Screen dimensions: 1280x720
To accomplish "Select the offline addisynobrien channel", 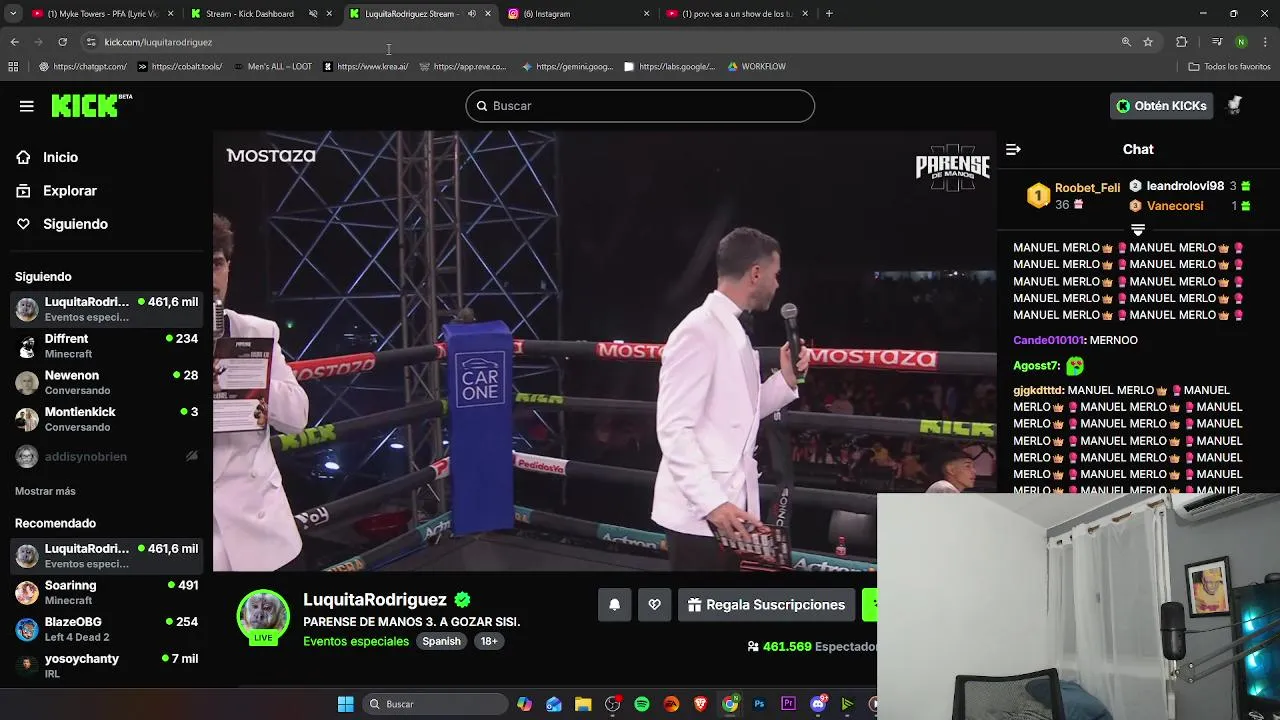I will 106,456.
